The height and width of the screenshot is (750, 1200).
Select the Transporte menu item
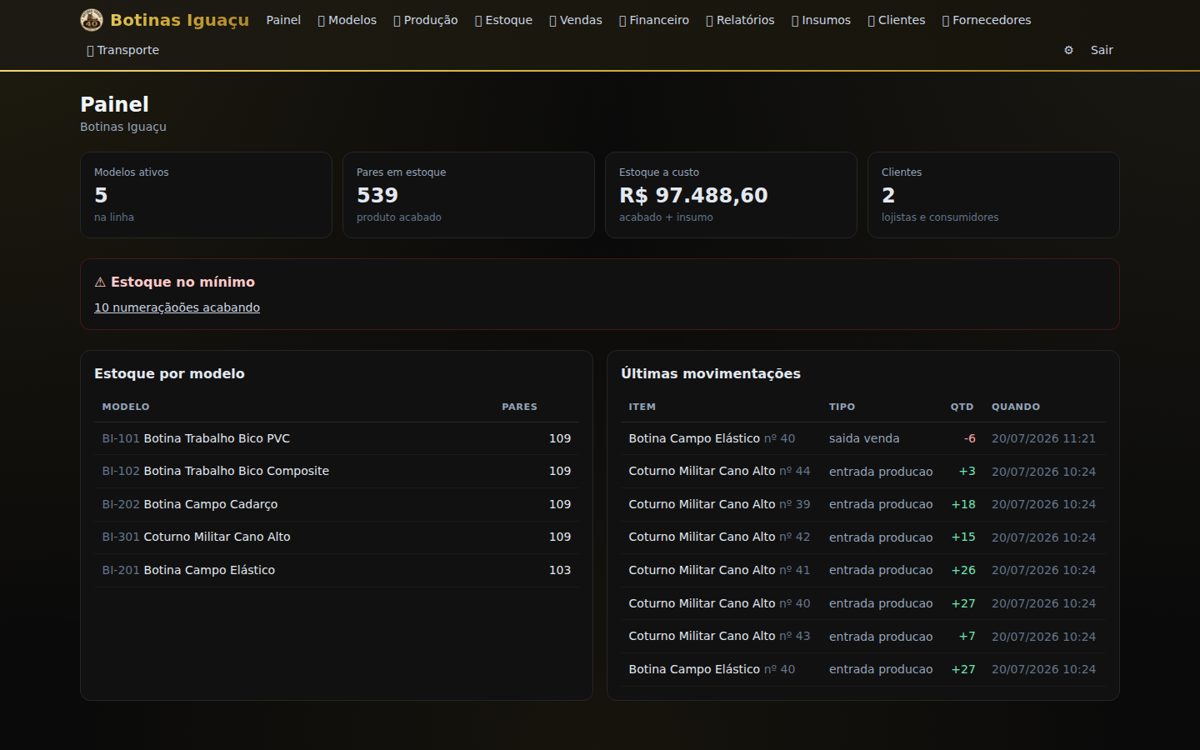coord(123,50)
